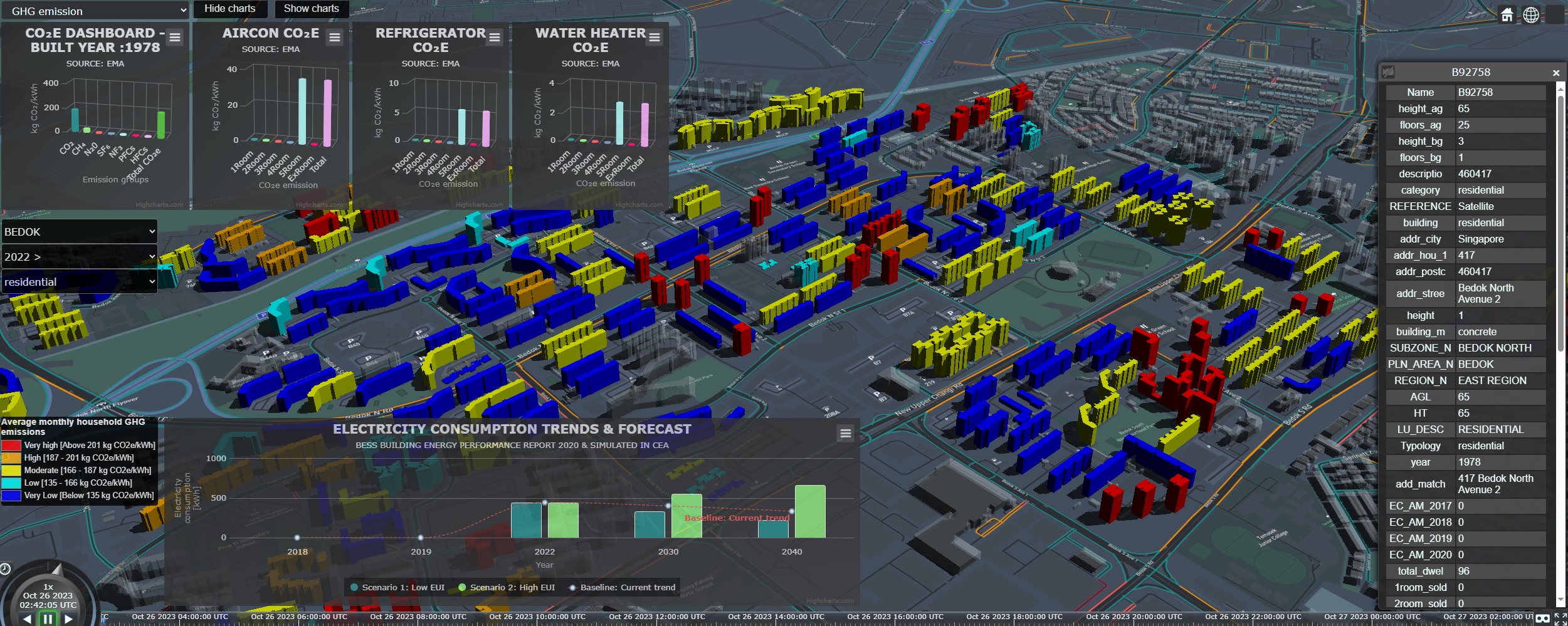Click the Hide charts button
This screenshot has height=626, width=1568.
229,9
